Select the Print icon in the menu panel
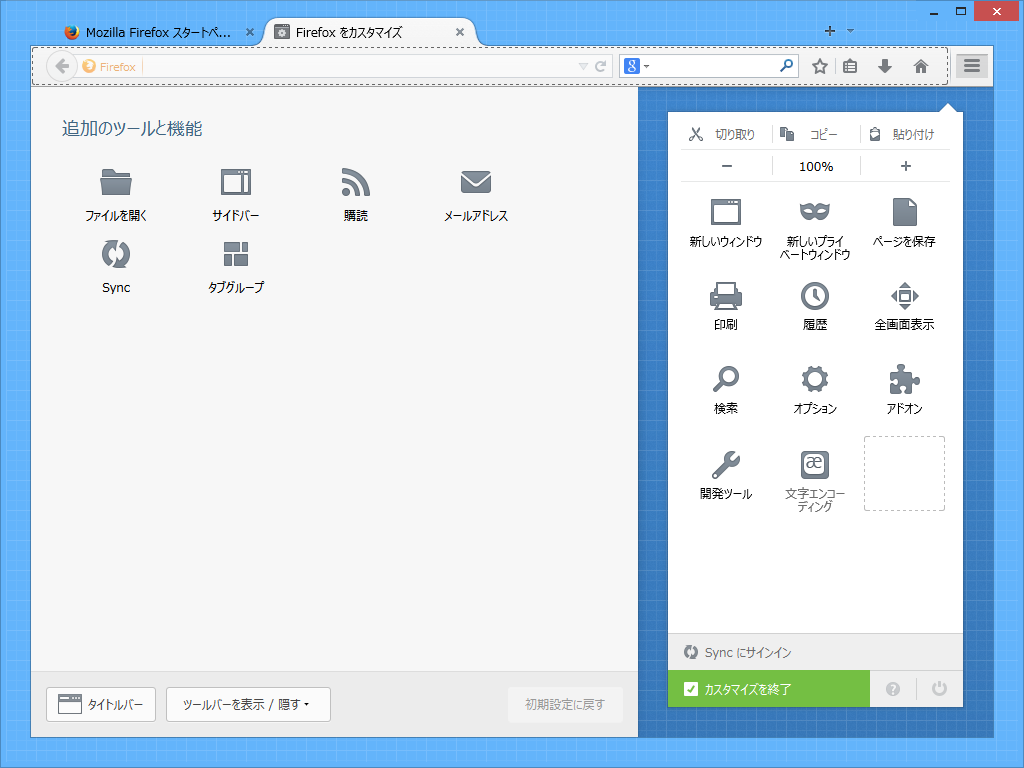The width and height of the screenshot is (1024, 768). click(725, 296)
